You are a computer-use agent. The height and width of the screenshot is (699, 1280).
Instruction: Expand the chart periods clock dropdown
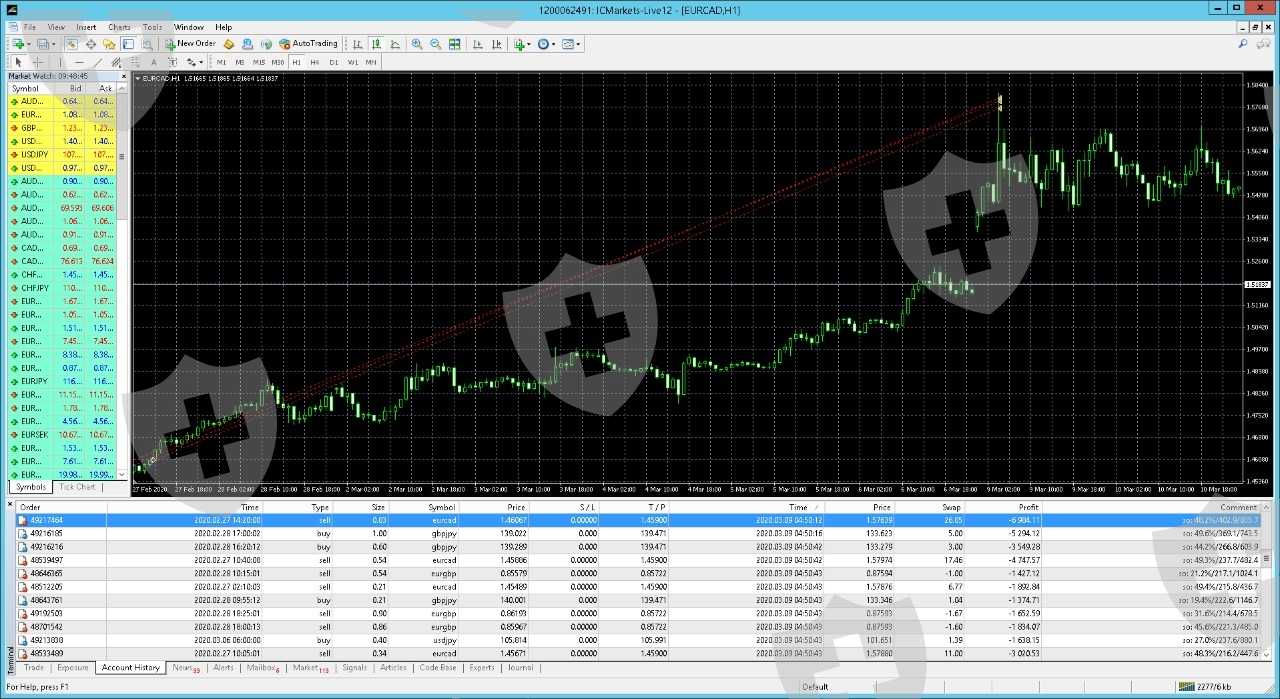coord(546,44)
